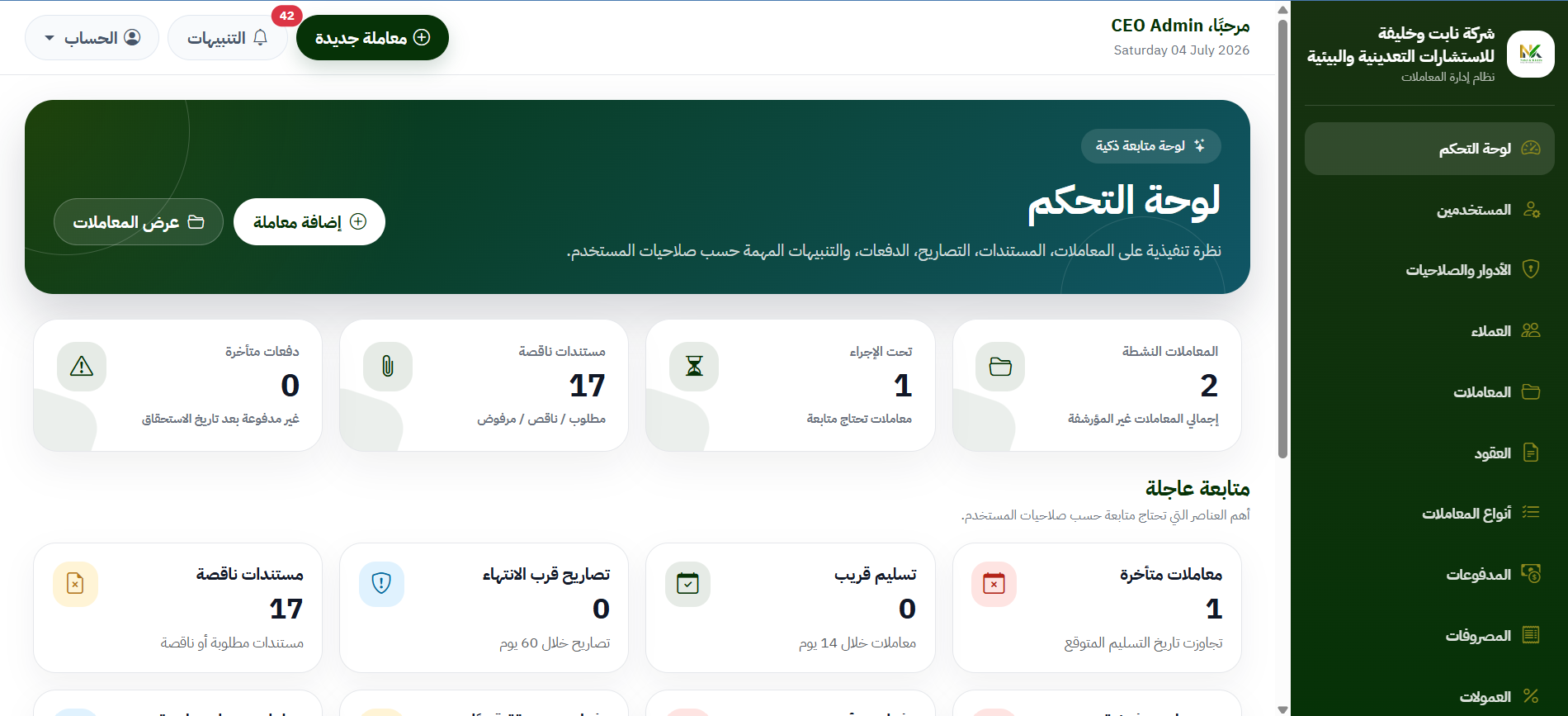
Task: Click the main page vertical scrollbar
Action: (1282, 238)
